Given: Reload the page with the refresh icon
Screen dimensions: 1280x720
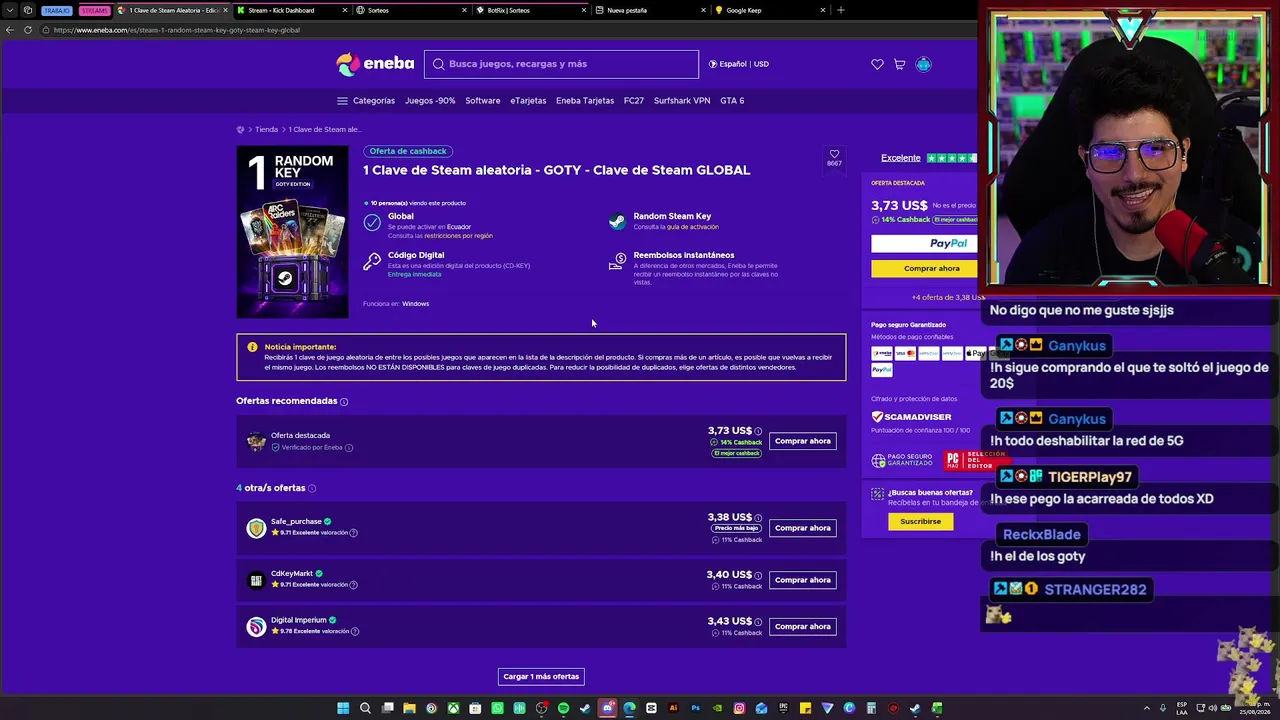Looking at the screenshot, I should point(28,30).
